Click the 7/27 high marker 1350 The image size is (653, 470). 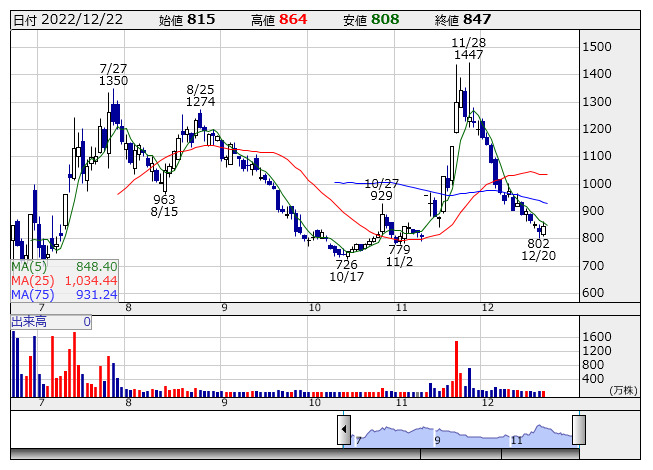[113, 81]
